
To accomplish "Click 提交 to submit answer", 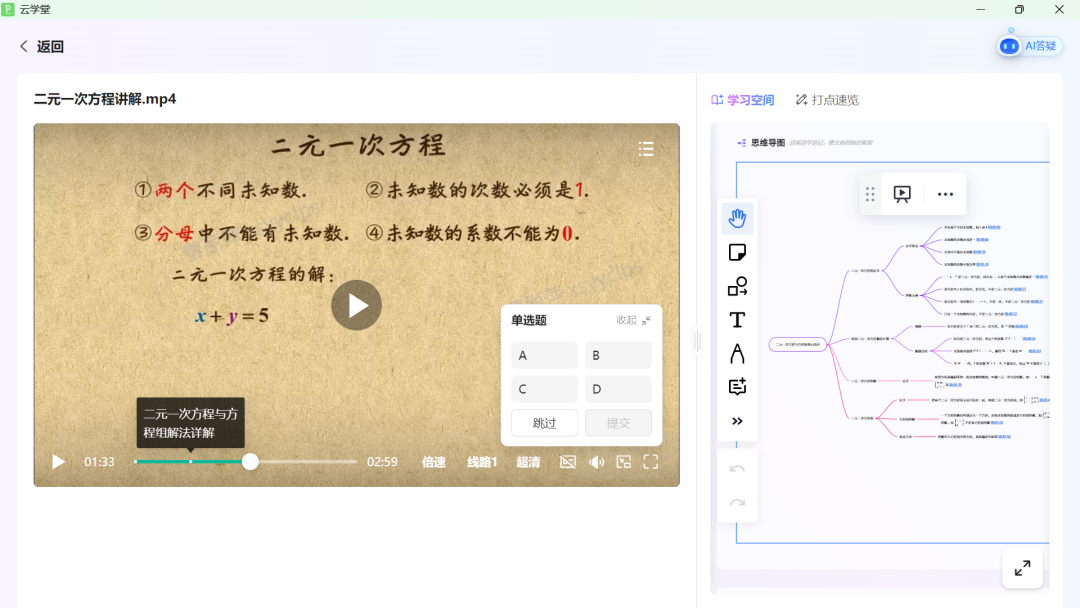I will 618,423.
